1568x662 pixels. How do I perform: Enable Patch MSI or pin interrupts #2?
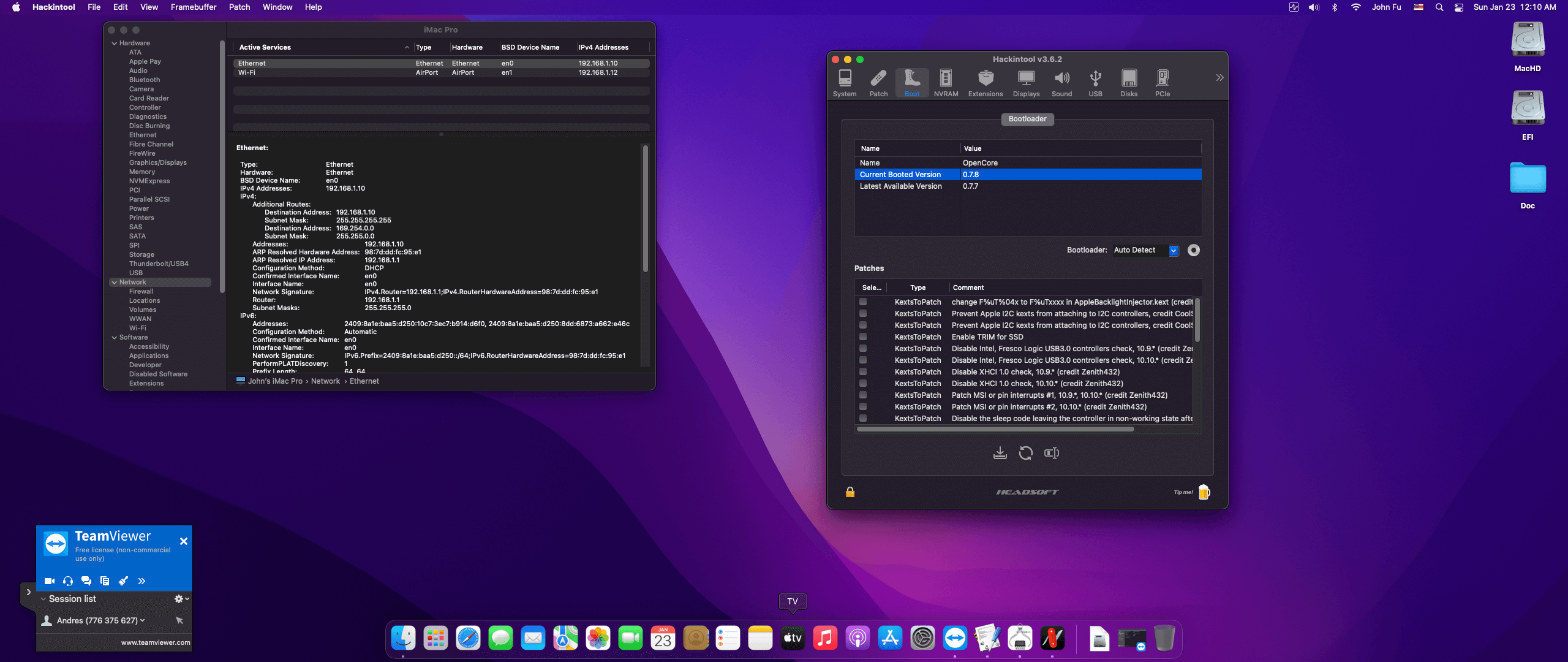click(863, 406)
